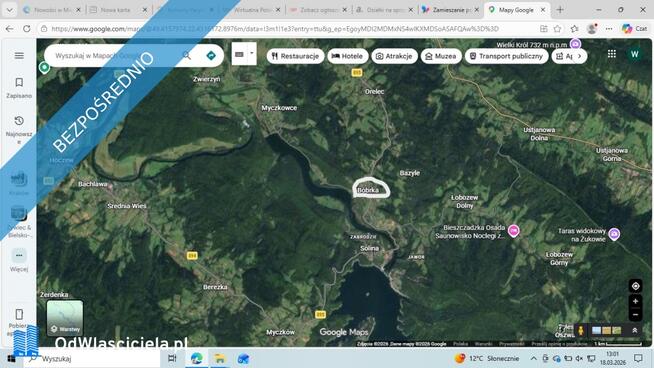Open Task View on the taskbar

tap(172, 358)
